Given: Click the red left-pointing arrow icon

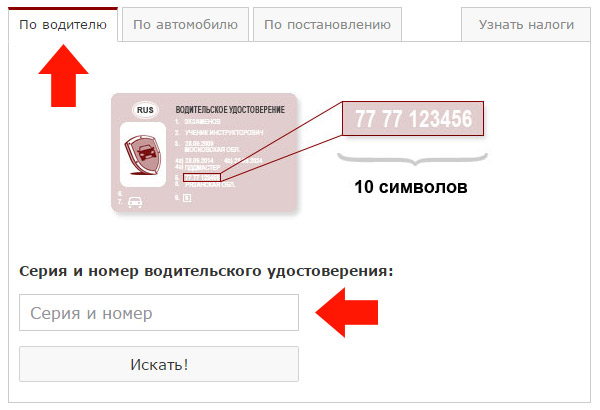Looking at the screenshot, I should (x=347, y=312).
